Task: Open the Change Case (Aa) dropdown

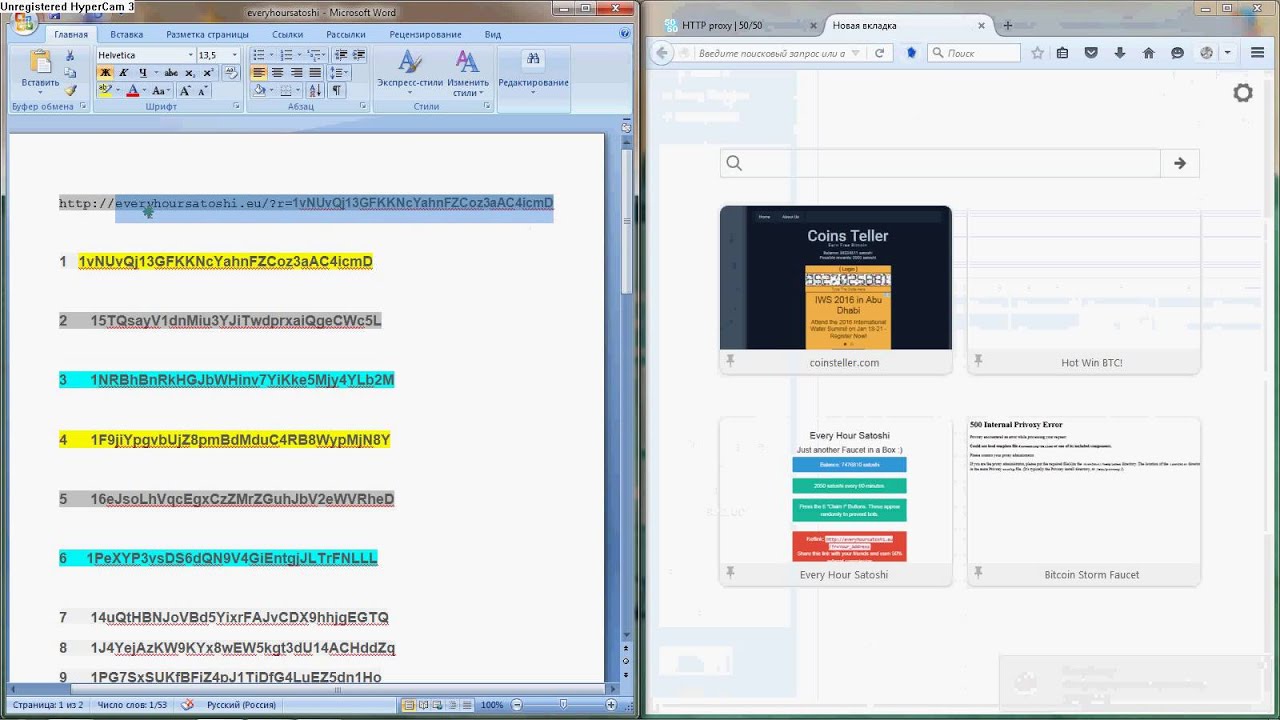Action: click(160, 91)
